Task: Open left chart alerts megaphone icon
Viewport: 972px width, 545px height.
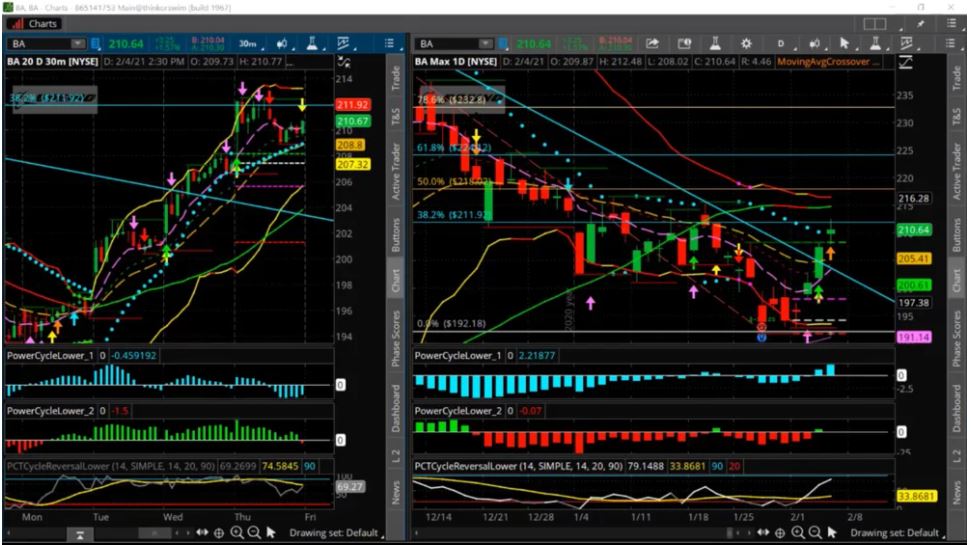Action: pyautogui.click(x=282, y=43)
